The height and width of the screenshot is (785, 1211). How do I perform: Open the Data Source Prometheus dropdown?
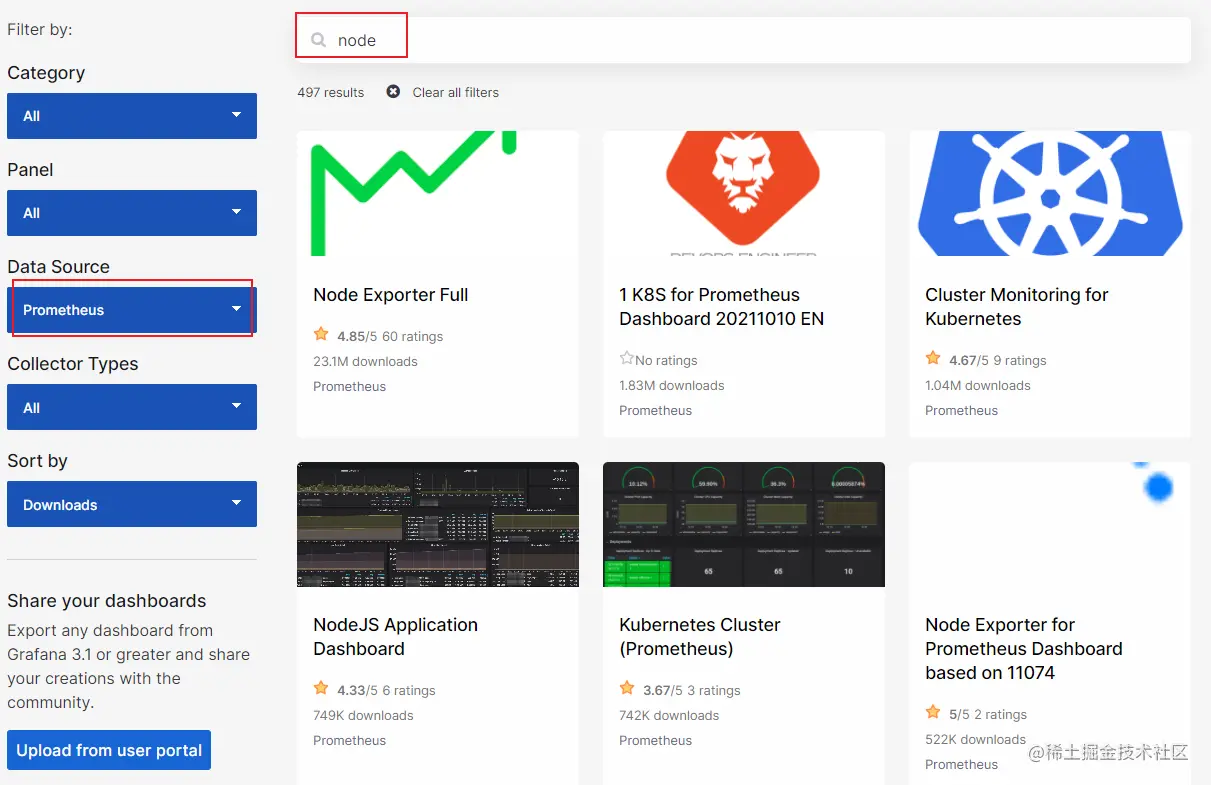(132, 310)
